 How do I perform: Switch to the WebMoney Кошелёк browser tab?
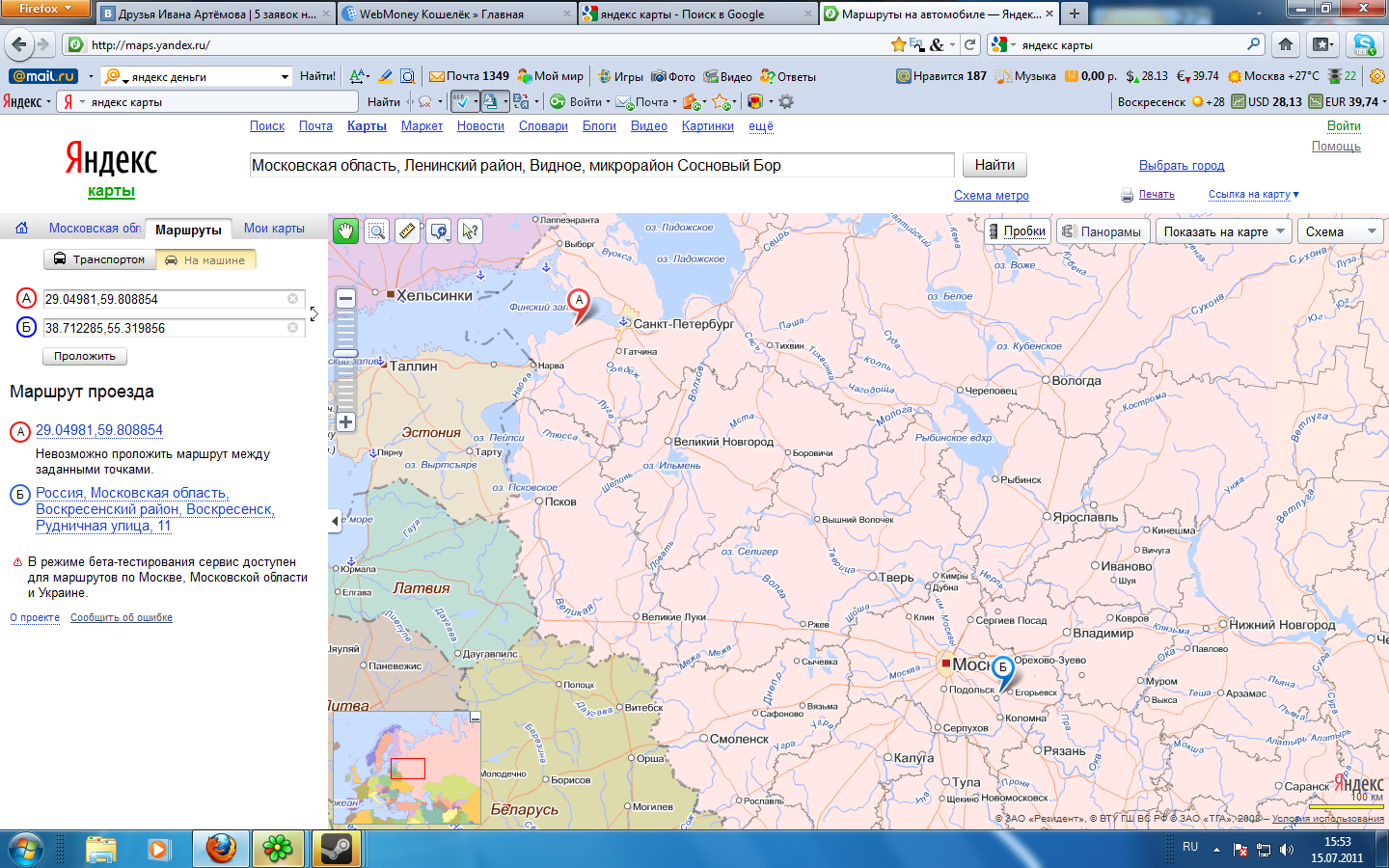(x=457, y=14)
